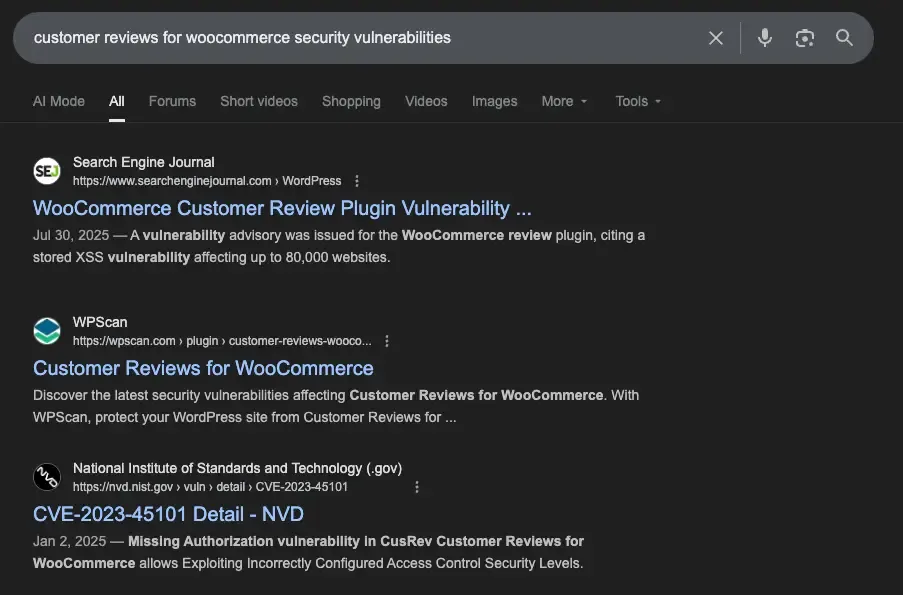Switch to Images tab
The image size is (903, 595).
tap(495, 101)
